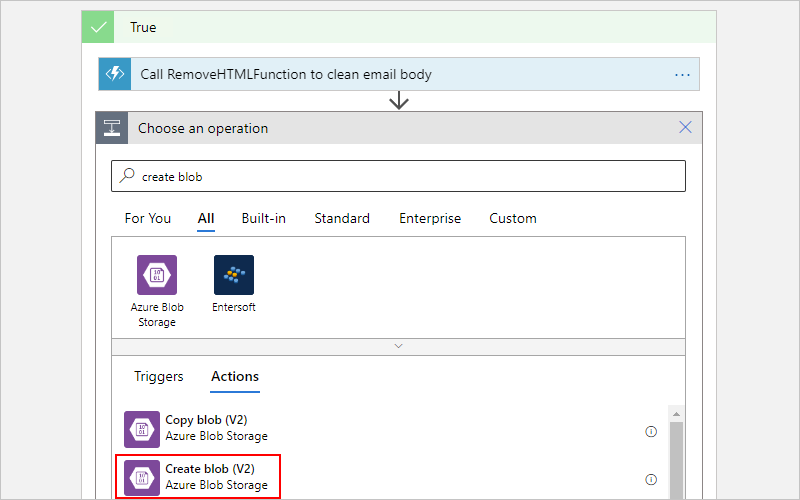
Task: Close the Choose an operation panel
Action: pyautogui.click(x=685, y=128)
